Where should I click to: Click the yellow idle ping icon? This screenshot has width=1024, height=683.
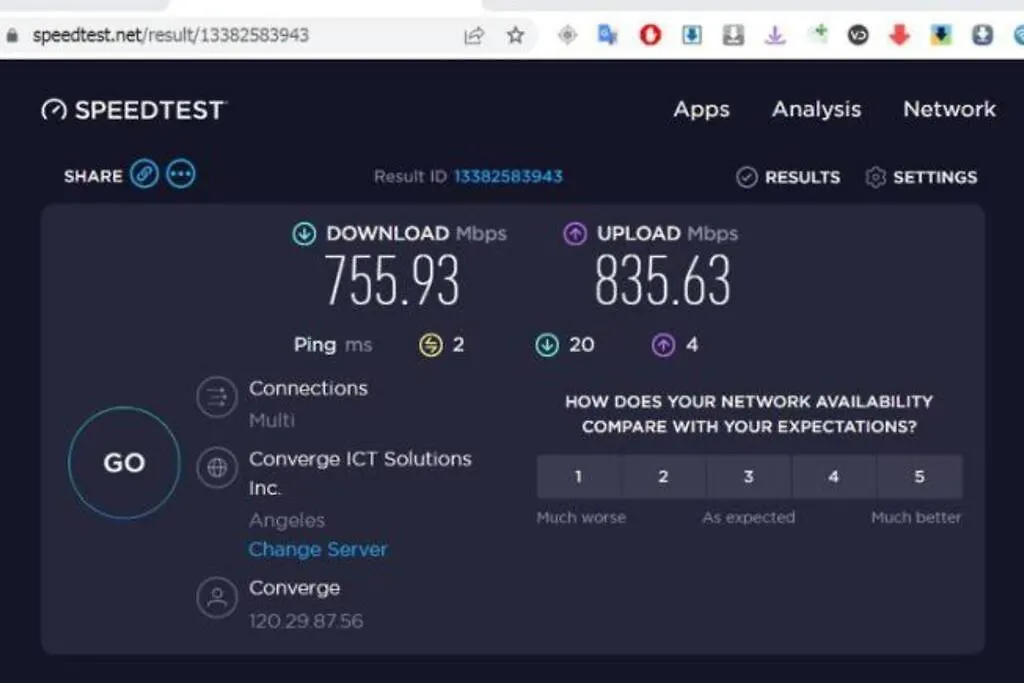point(430,345)
